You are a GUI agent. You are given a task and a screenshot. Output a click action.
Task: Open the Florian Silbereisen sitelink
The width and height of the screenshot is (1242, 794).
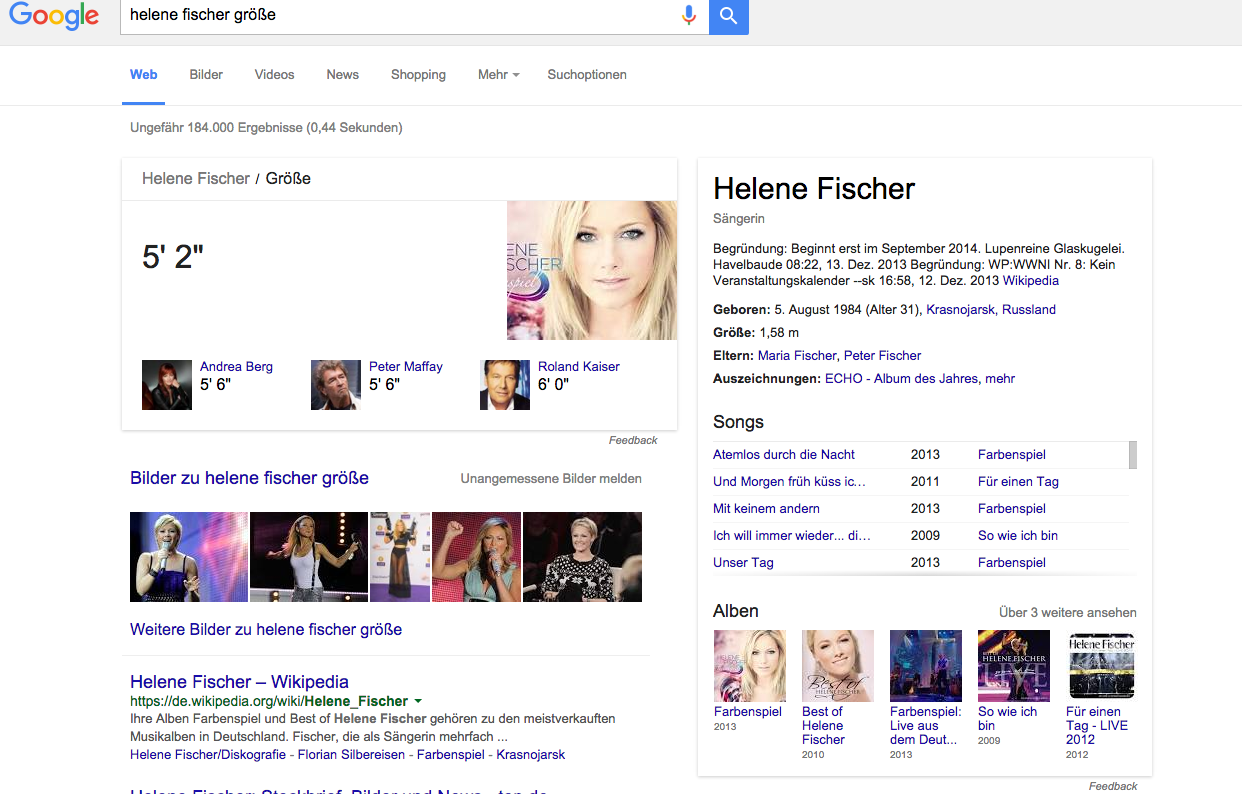351,755
